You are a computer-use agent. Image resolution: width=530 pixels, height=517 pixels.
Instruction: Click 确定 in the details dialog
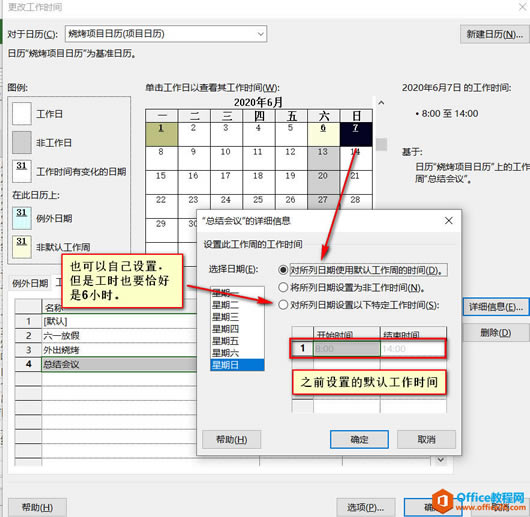tap(359, 439)
